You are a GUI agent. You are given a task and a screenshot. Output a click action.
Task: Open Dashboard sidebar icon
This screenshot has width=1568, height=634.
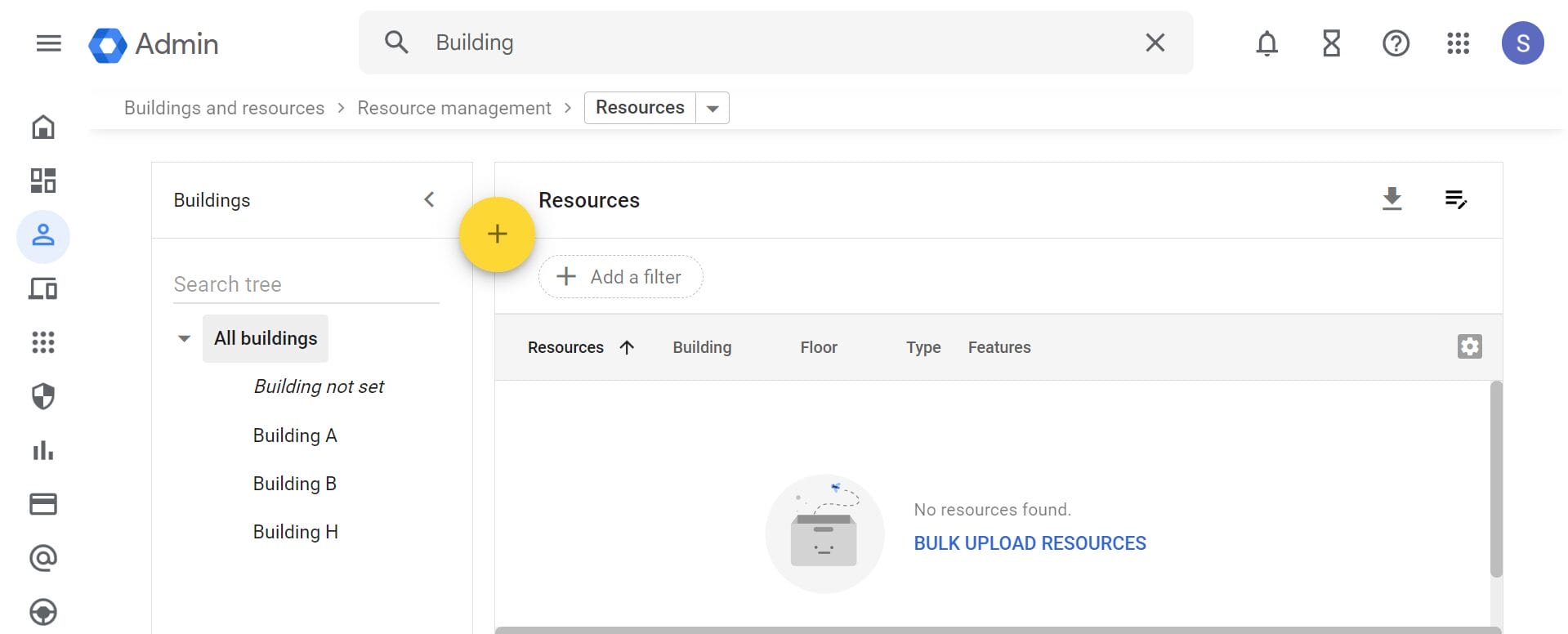point(43,181)
